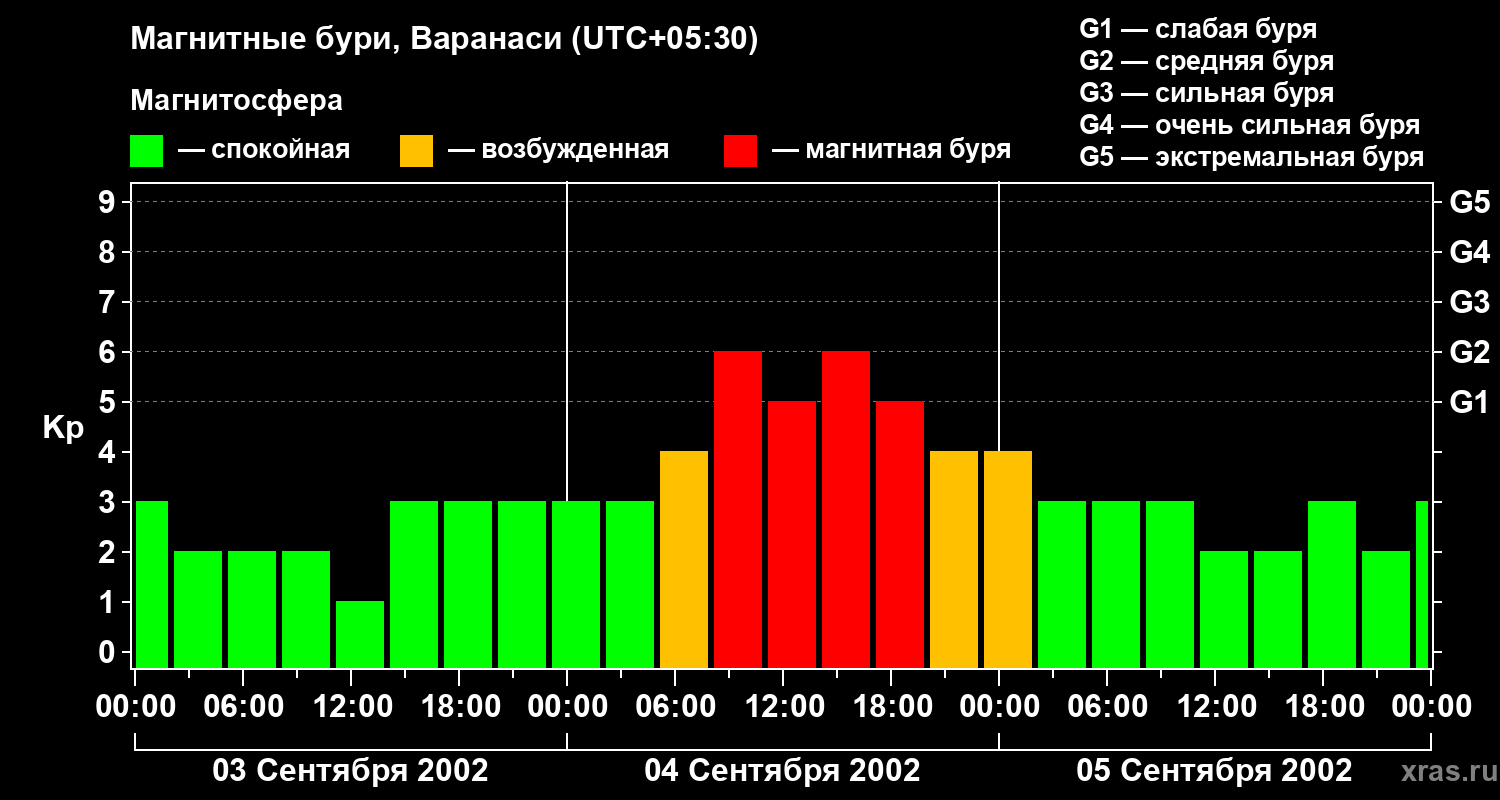The height and width of the screenshot is (800, 1500).
Task: Click the orange bar starting at 00:00 on 05 Сентября
Action: tap(1008, 559)
